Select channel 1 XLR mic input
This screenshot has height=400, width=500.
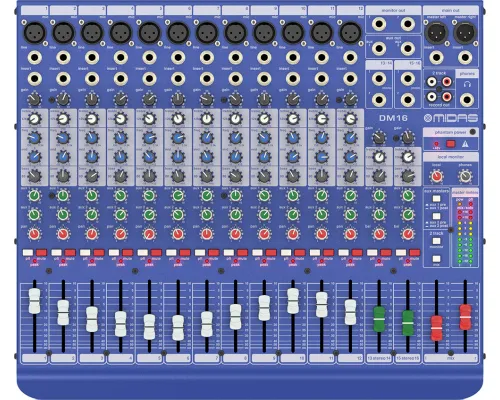[35, 33]
